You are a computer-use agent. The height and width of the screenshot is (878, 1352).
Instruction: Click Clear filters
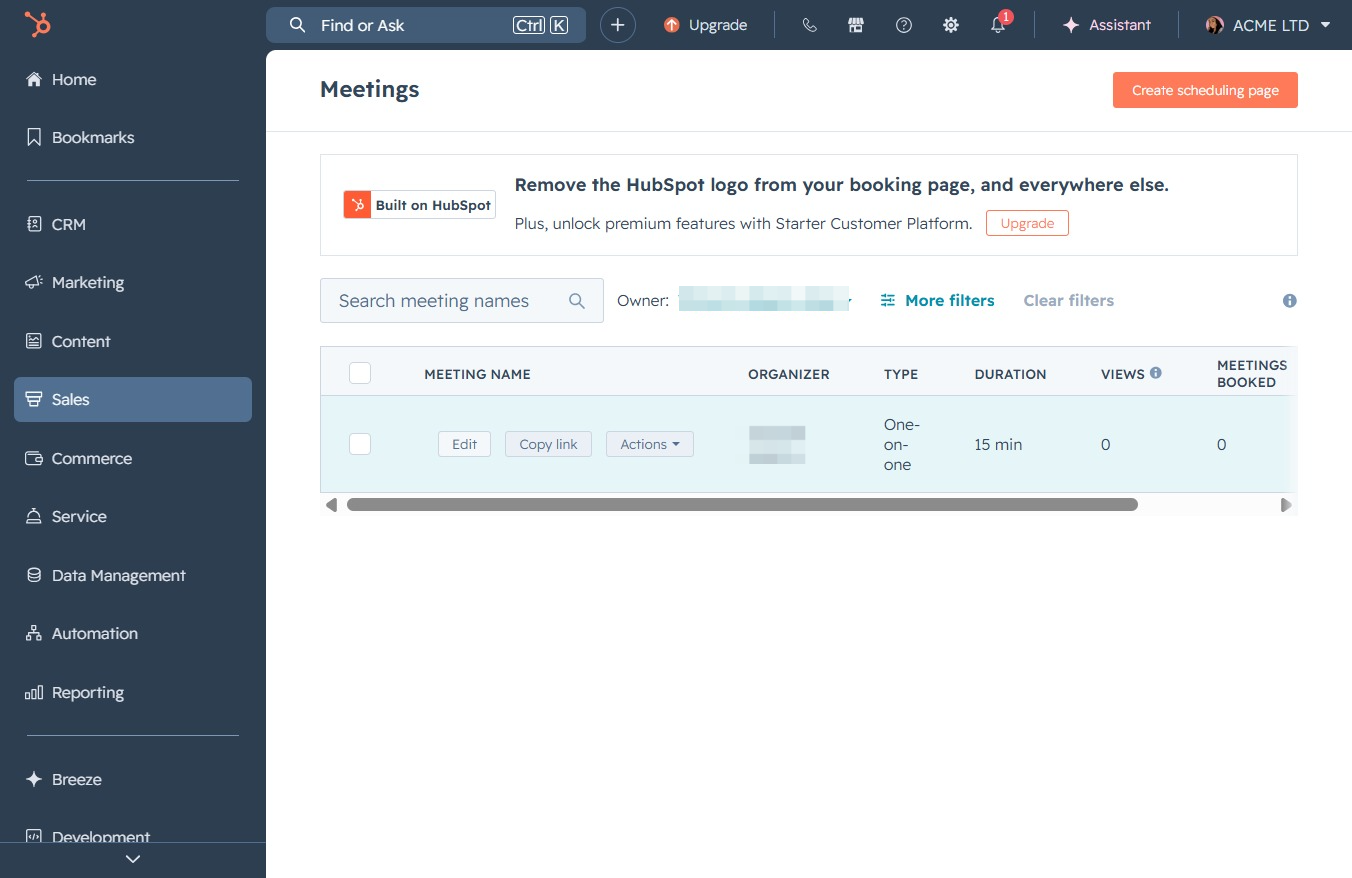pos(1068,300)
